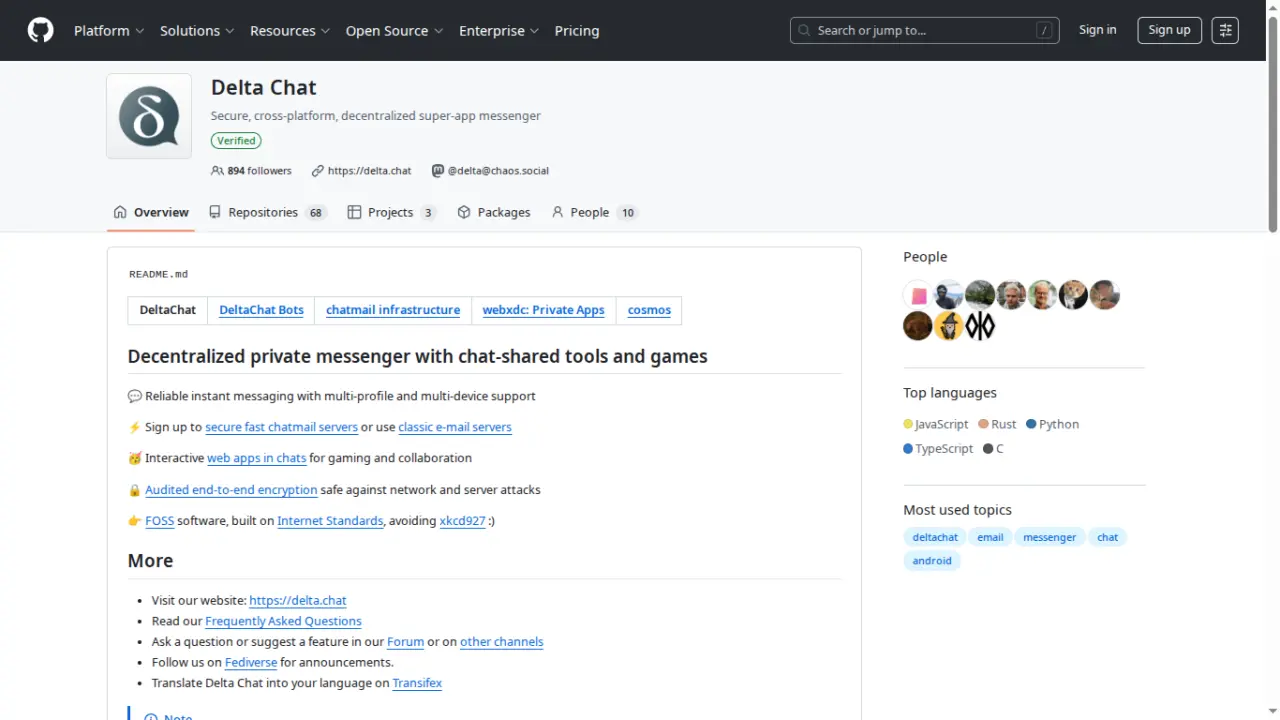
Task: Click the pink square member avatar
Action: coord(918,295)
